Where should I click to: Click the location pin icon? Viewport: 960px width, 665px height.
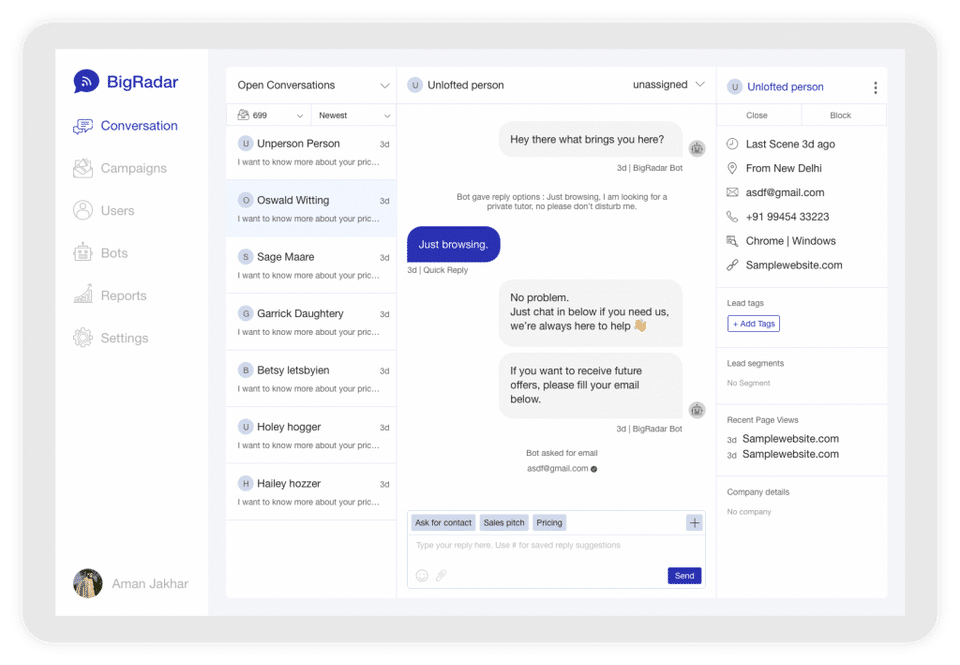click(732, 168)
